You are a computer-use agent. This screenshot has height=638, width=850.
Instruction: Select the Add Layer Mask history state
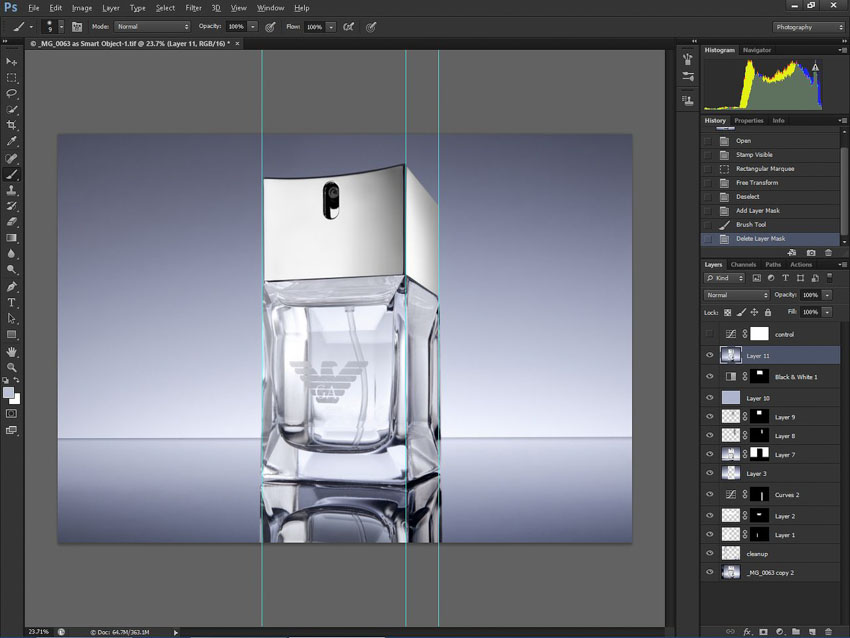pyautogui.click(x=771, y=210)
